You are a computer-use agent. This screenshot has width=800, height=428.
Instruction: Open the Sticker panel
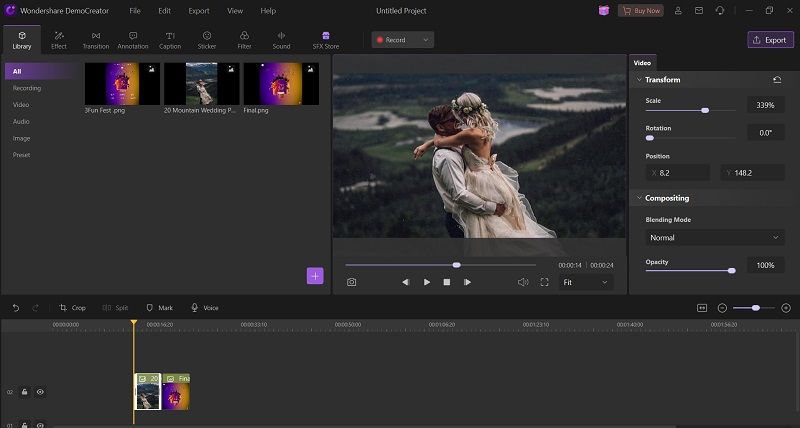coord(207,40)
